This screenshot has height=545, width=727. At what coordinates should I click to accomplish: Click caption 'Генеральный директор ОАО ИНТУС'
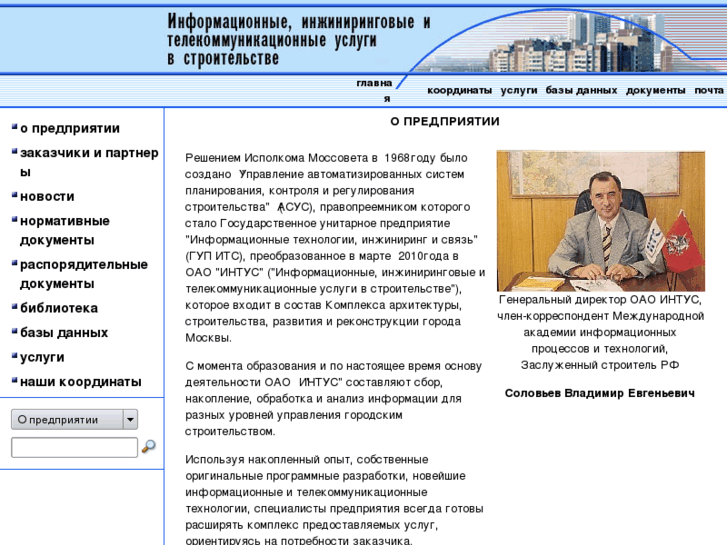tap(600, 300)
